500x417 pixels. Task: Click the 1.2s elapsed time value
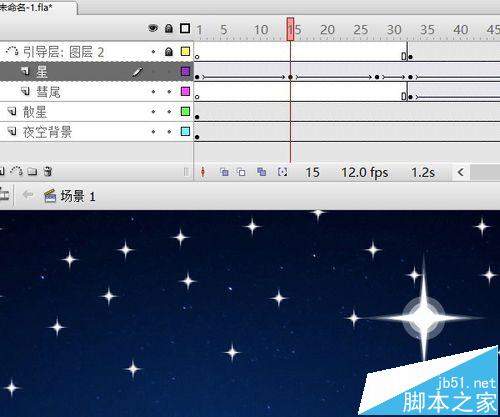pyautogui.click(x=423, y=173)
